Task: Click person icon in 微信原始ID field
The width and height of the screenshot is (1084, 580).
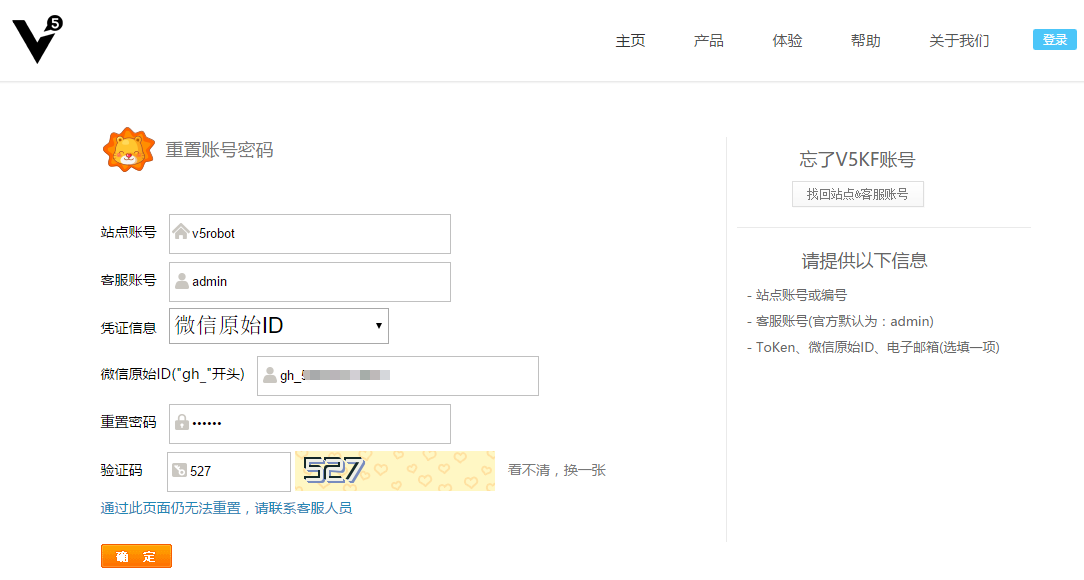Action: [x=270, y=375]
